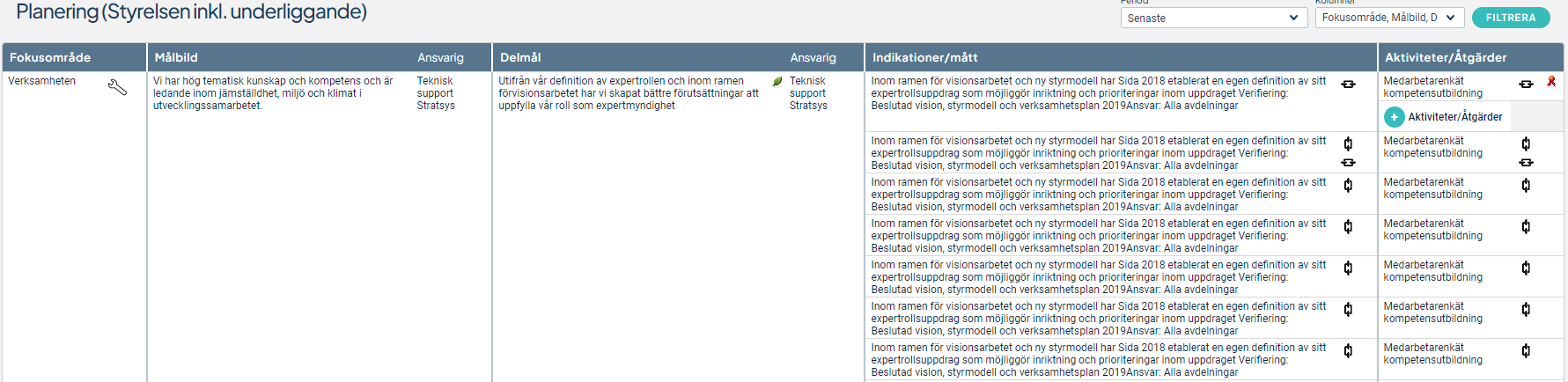1568x382 pixels.
Task: Click vertical link icon on second indicator row
Action: pyautogui.click(x=1348, y=143)
